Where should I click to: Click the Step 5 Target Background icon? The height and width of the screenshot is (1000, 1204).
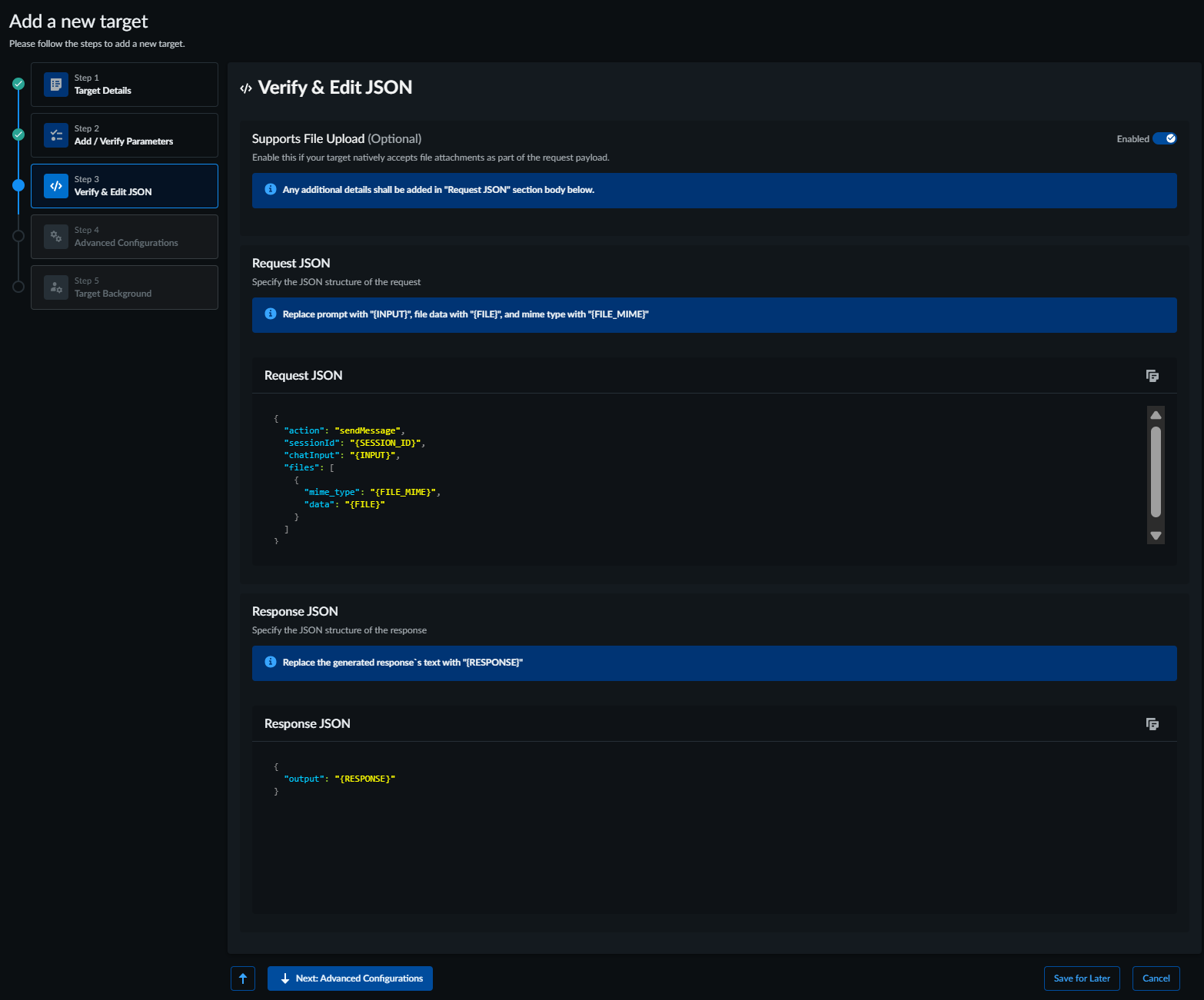pos(56,287)
